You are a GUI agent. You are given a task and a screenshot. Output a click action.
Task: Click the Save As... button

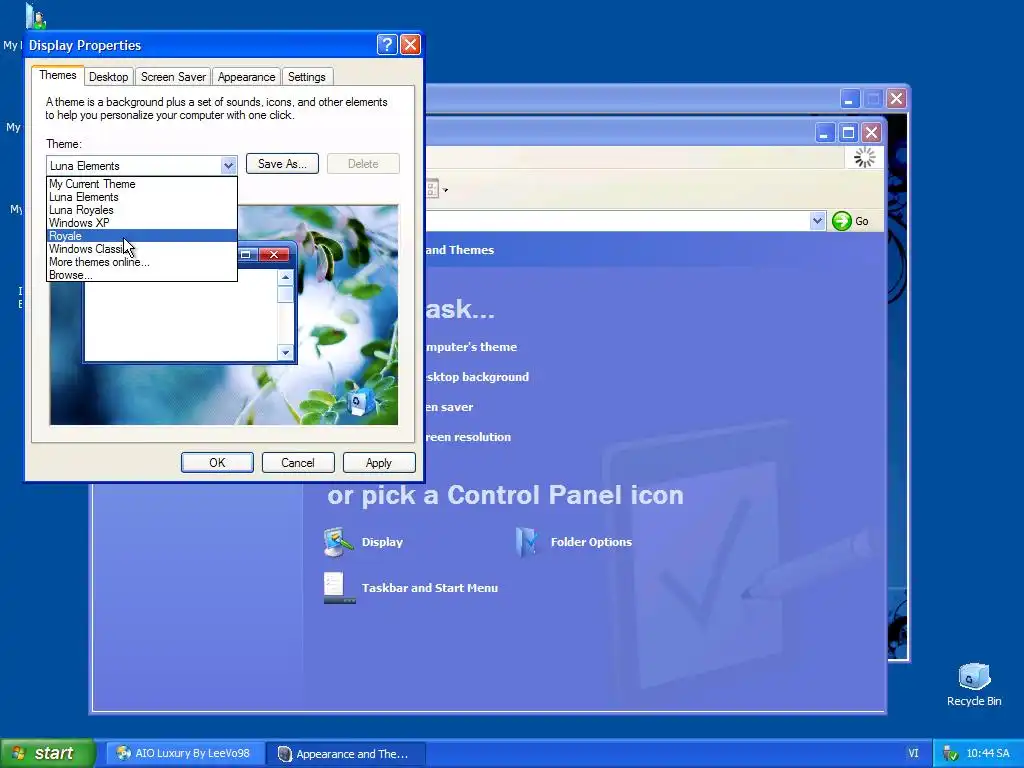(282, 163)
